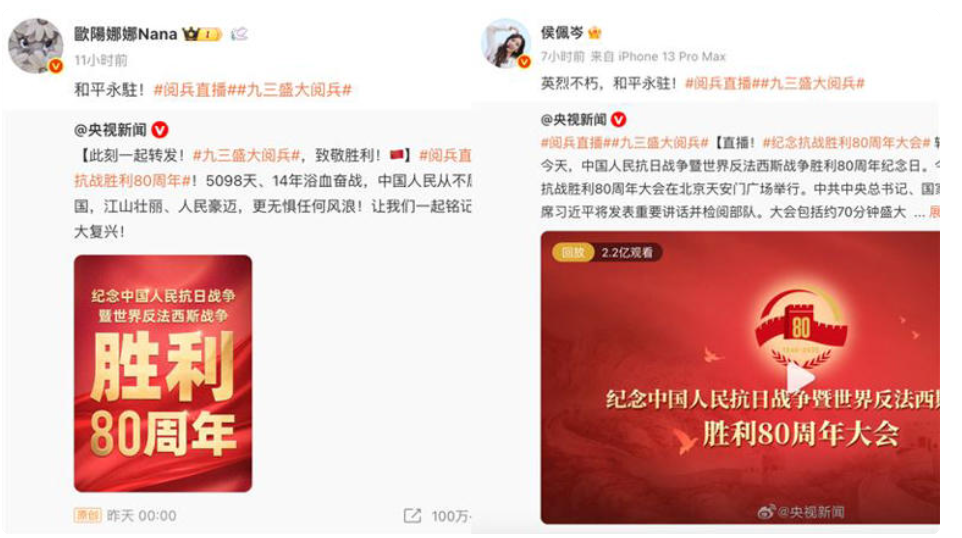Click the red V verified badge after left @央视新闻
Image resolution: width=962 pixels, height=538 pixels.
point(160,130)
